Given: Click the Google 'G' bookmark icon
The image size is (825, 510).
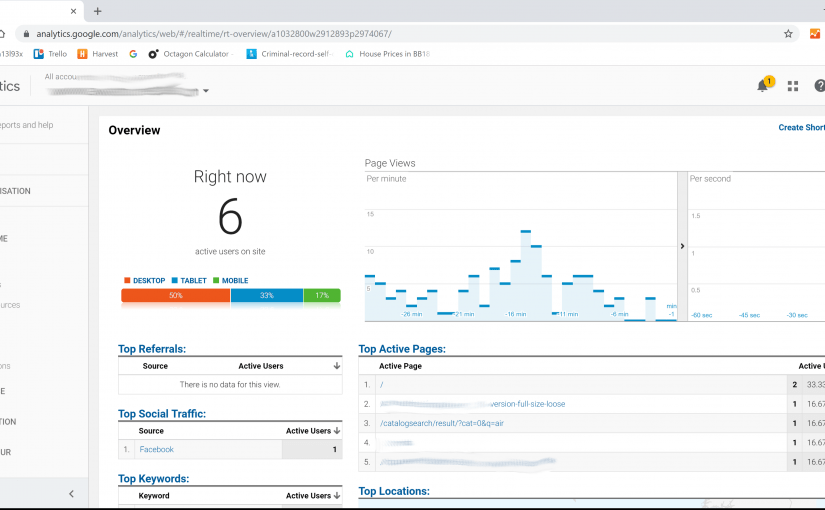Looking at the screenshot, I should click(x=133, y=54).
